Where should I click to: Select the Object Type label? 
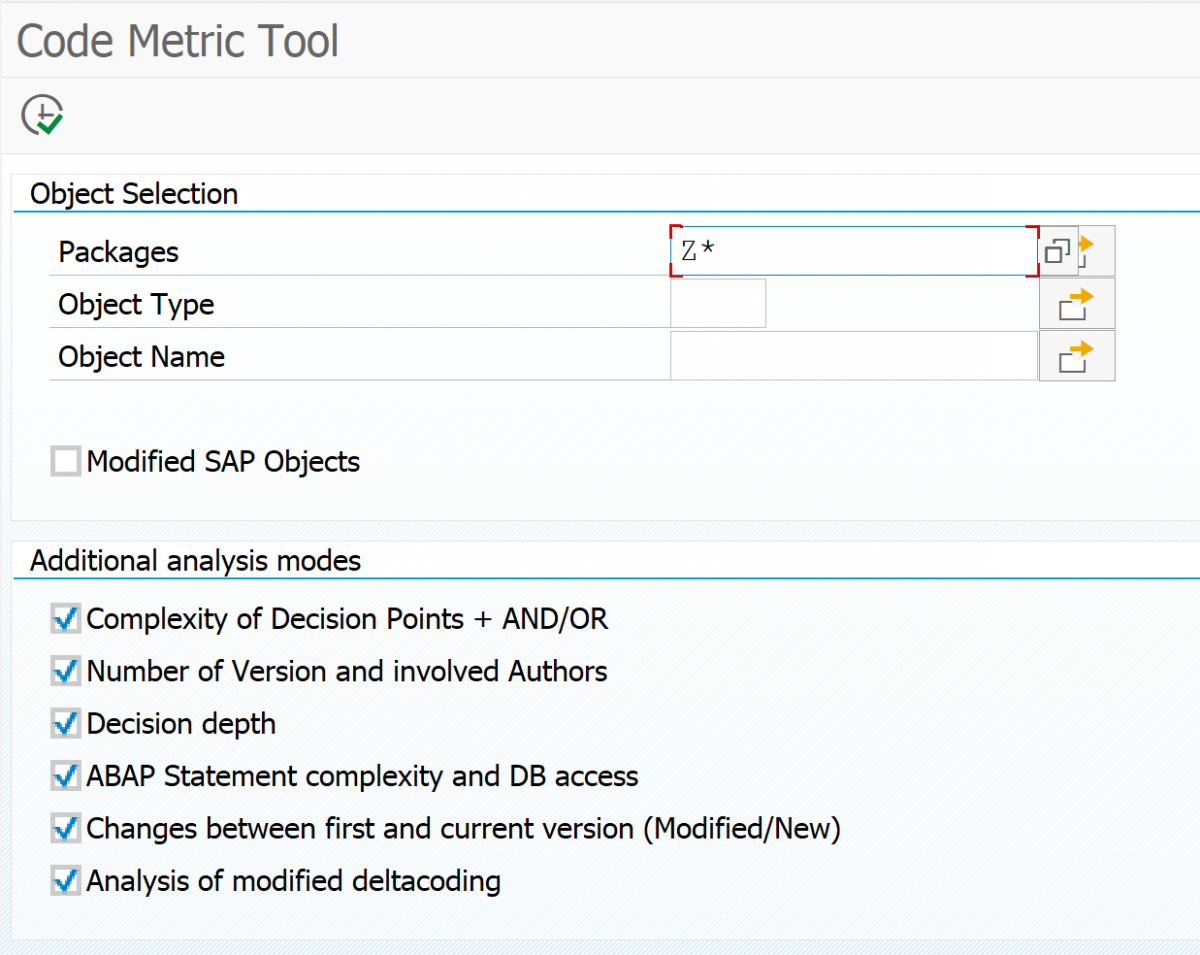point(135,304)
